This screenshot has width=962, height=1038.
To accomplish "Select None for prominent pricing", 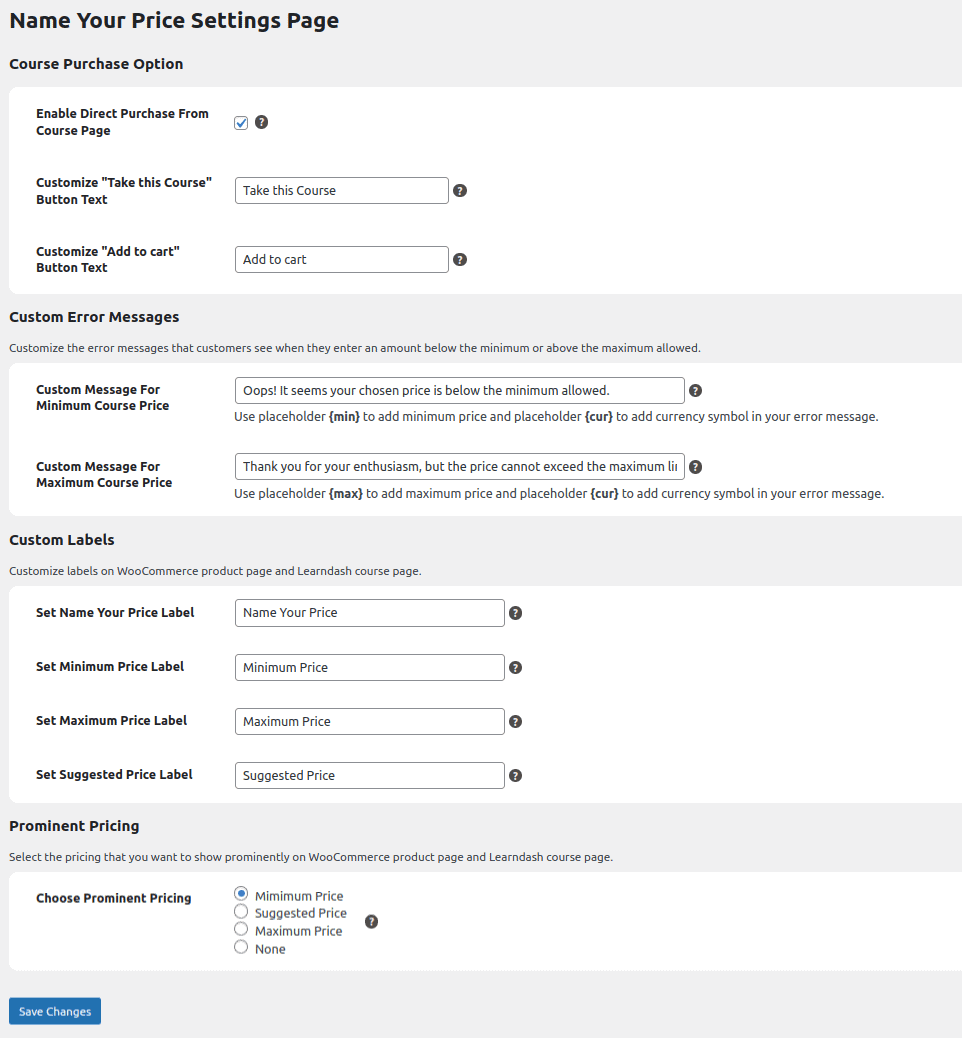I will click(241, 947).
